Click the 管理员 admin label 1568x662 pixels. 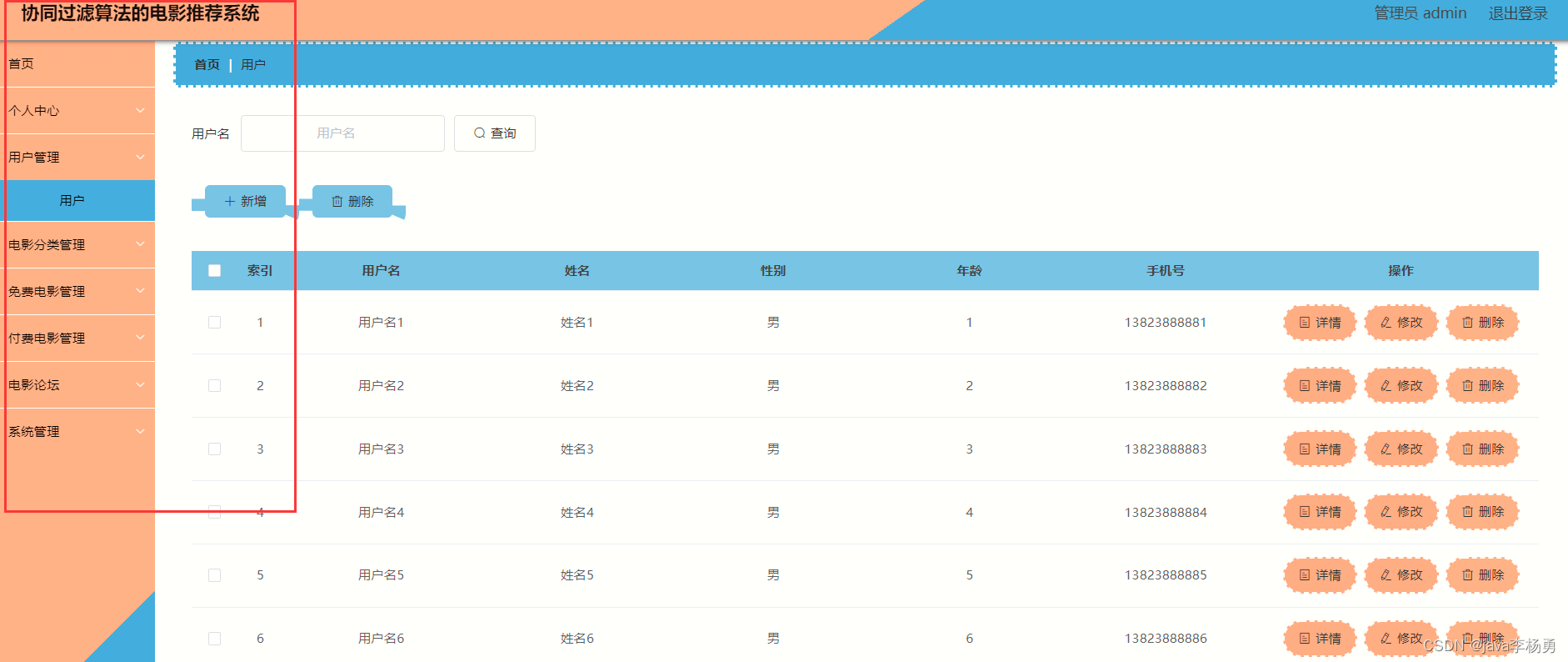[x=1421, y=13]
